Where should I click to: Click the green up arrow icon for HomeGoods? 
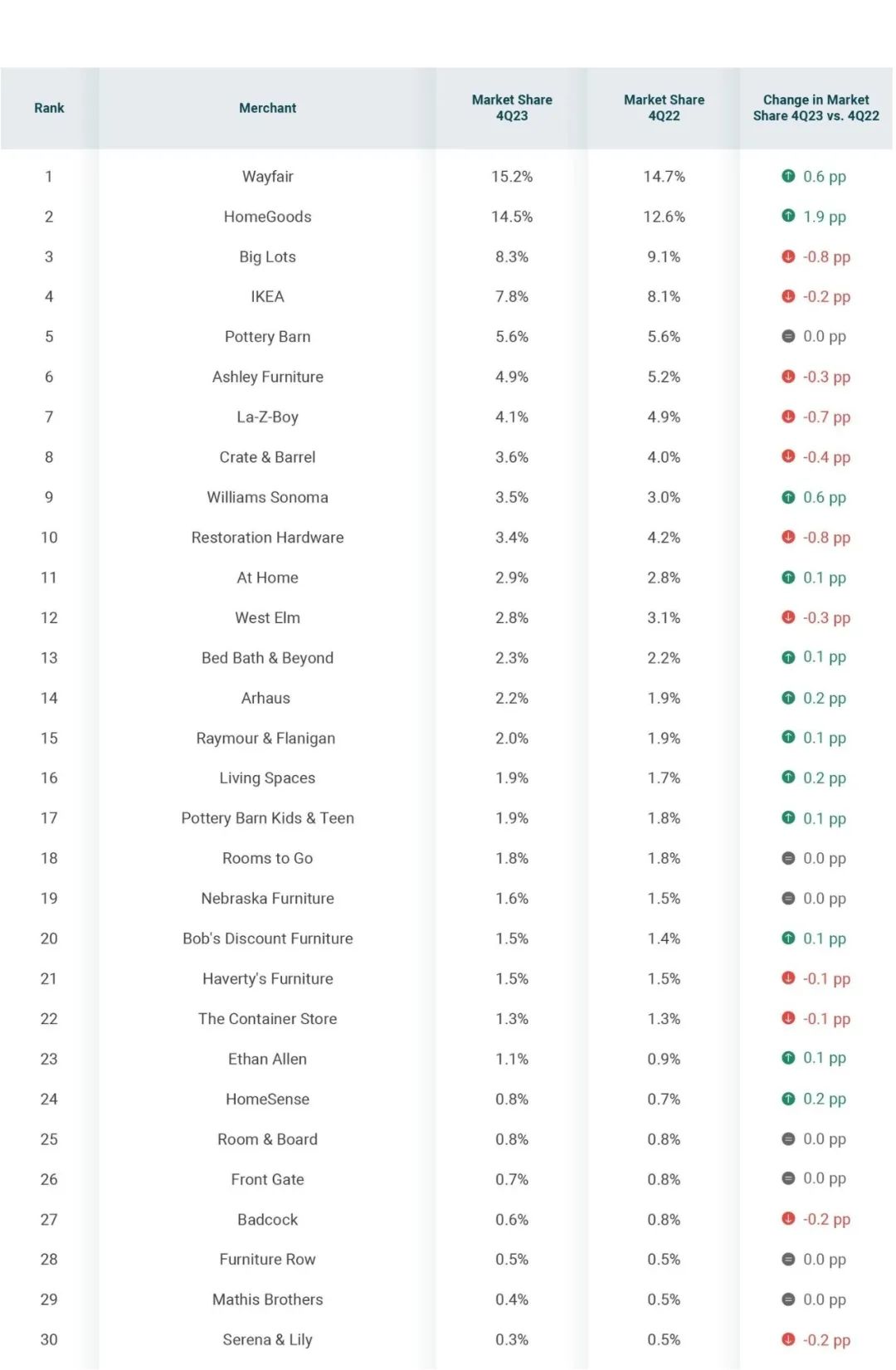click(x=788, y=216)
